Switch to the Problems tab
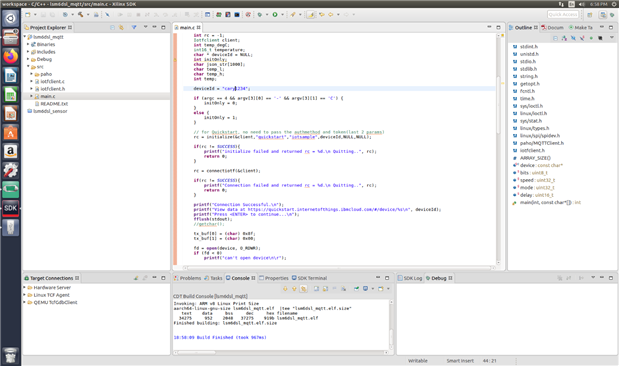Screen dimensions: 619x366 point(188,278)
